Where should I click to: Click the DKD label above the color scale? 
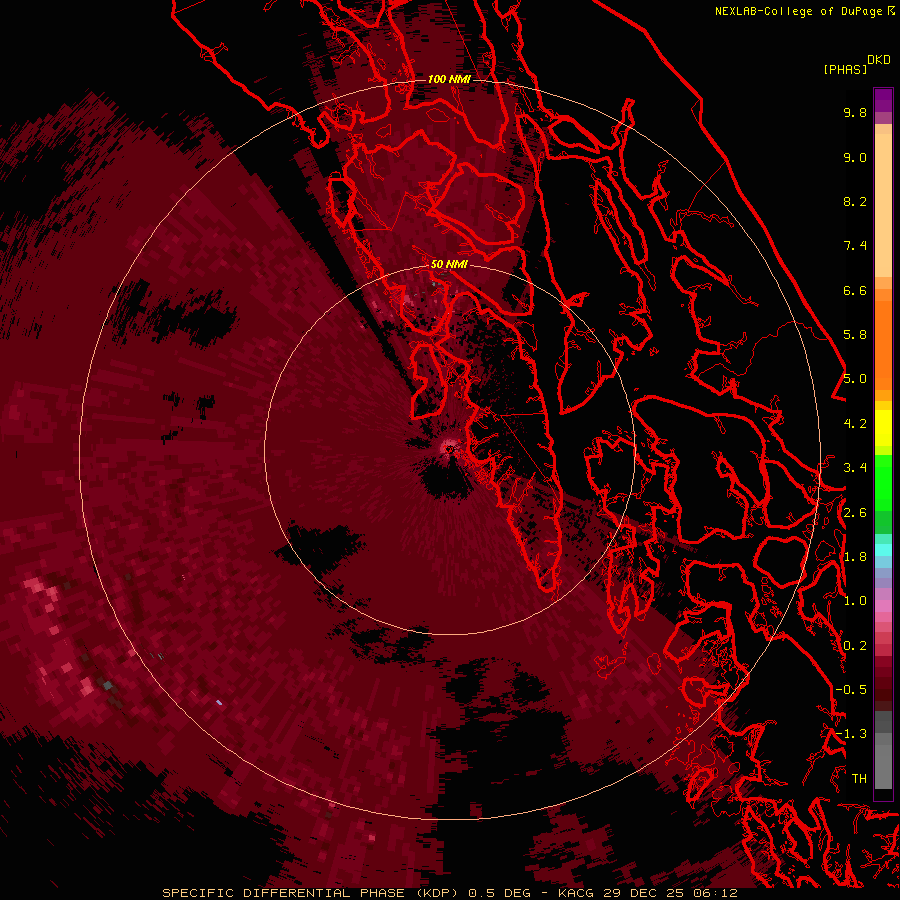879,60
